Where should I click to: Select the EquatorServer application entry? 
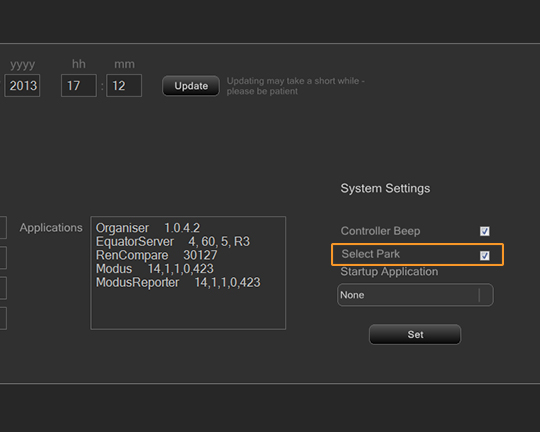tap(173, 241)
